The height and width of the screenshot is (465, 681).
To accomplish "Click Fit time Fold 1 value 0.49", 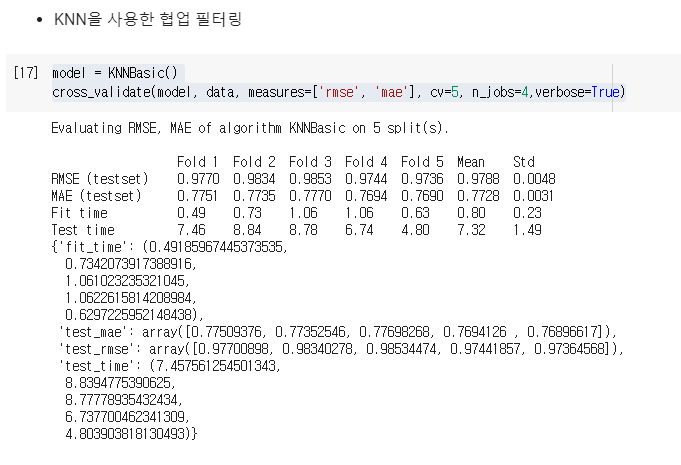I will pyautogui.click(x=191, y=213).
